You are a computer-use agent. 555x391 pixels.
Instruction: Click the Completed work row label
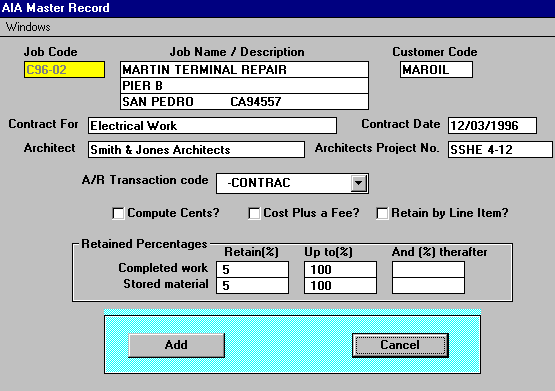tap(163, 268)
